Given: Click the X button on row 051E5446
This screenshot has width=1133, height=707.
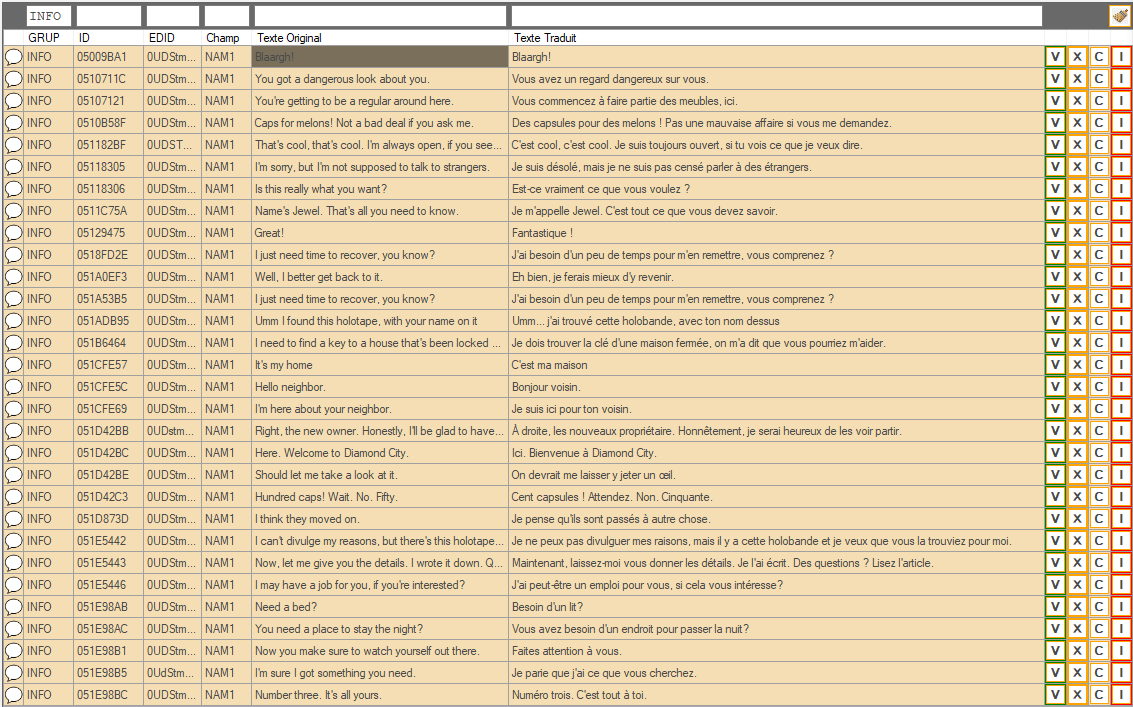Looking at the screenshot, I should click(x=1077, y=585).
